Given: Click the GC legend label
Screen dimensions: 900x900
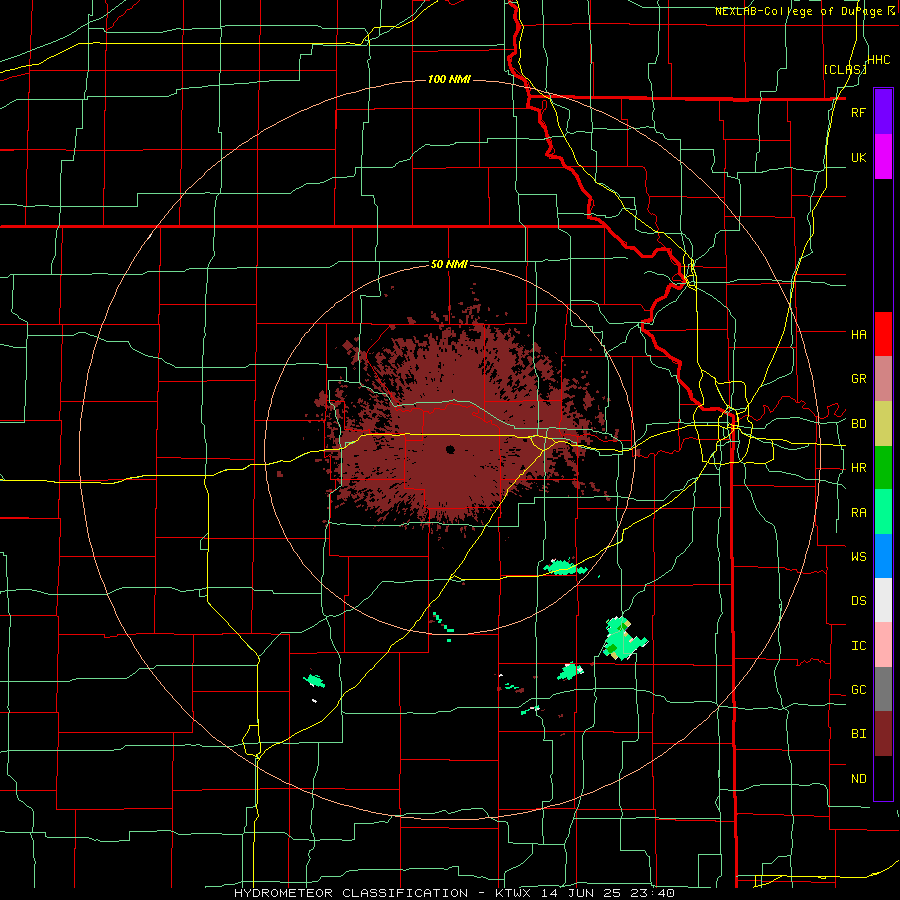Looking at the screenshot, I should (858, 690).
